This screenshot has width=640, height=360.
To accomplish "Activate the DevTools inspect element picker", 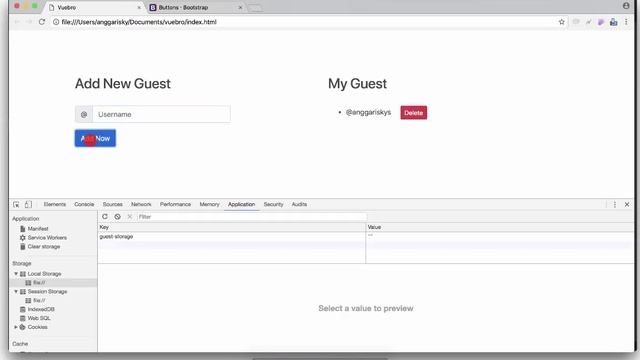I will pos(16,204).
